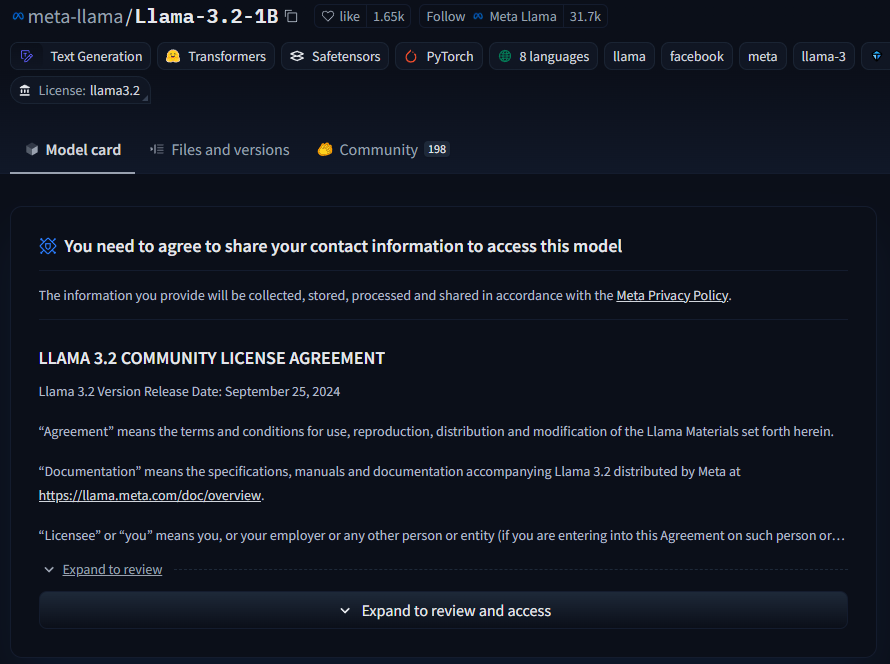Image resolution: width=890 pixels, height=664 pixels.
Task: Switch to Files and versions tab
Action: coord(219,150)
